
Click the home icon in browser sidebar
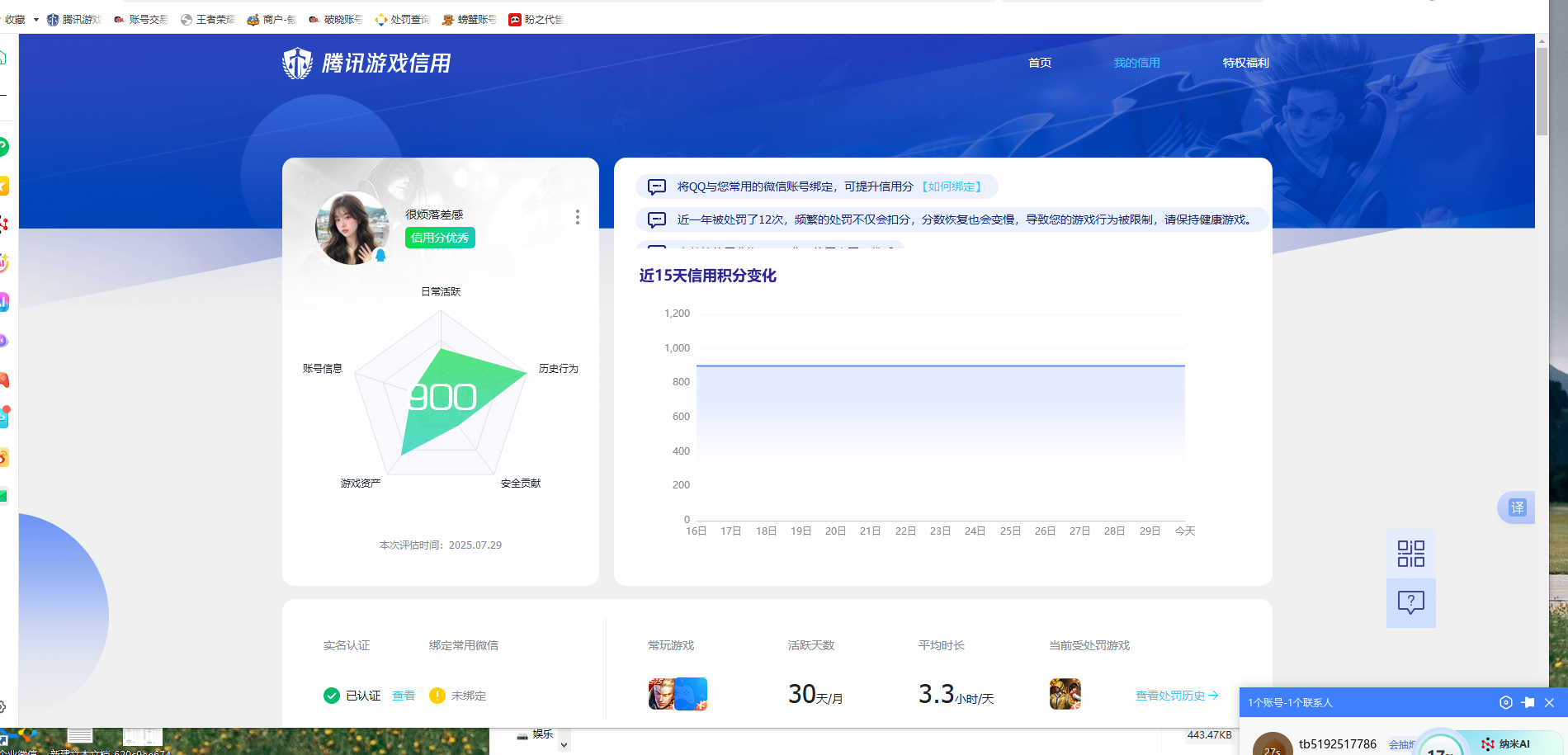point(3,57)
